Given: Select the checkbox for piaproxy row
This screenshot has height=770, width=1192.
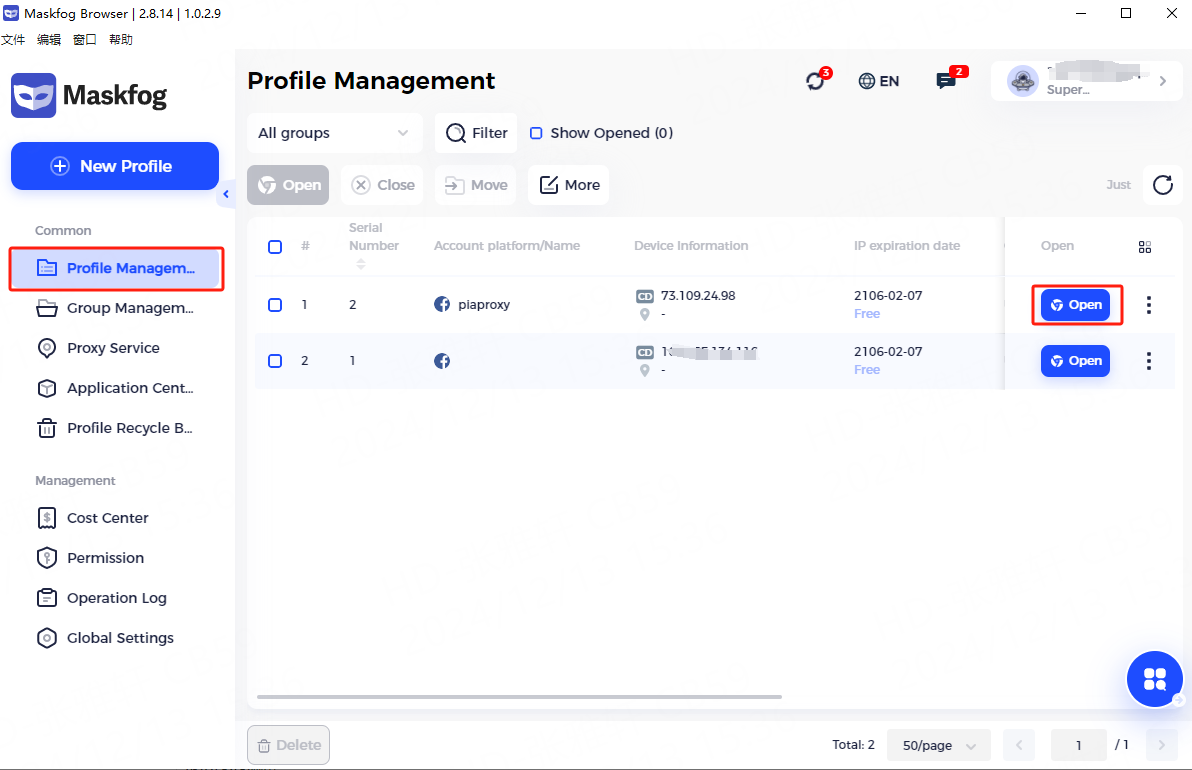Looking at the screenshot, I should [275, 305].
